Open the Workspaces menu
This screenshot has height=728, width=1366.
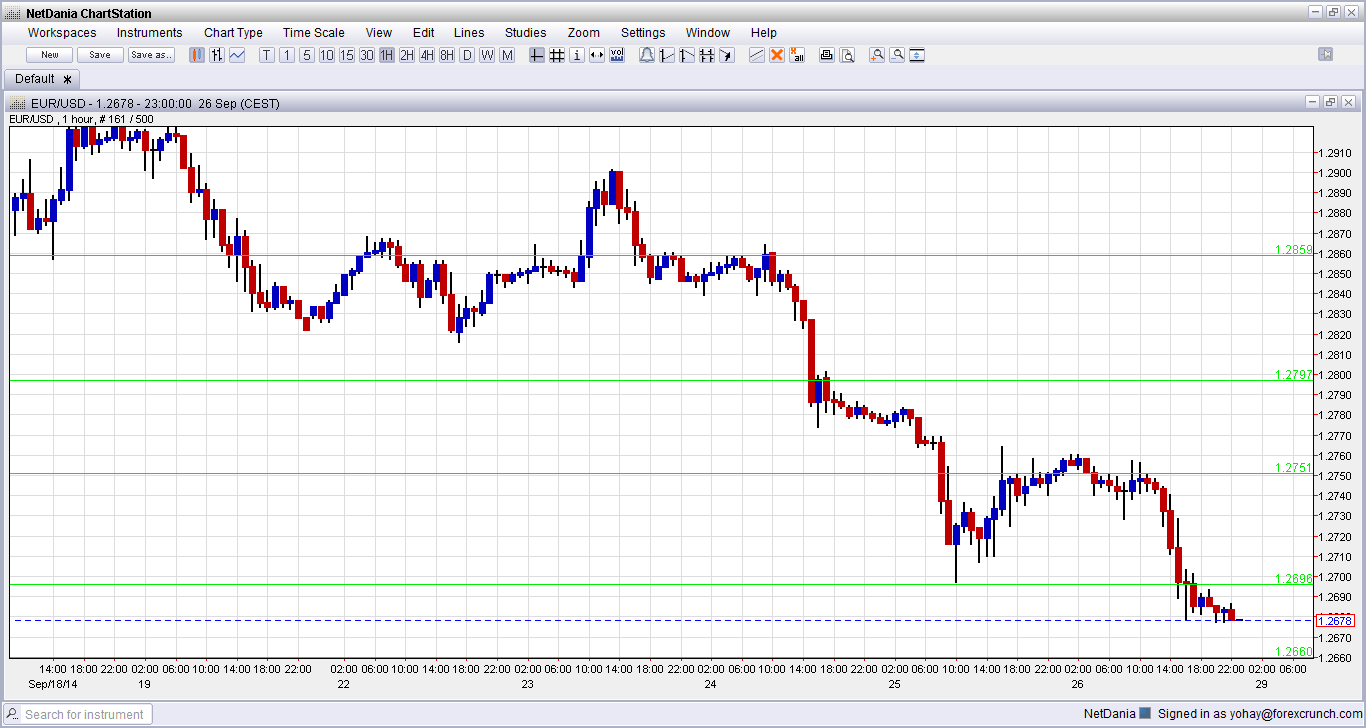[61, 32]
